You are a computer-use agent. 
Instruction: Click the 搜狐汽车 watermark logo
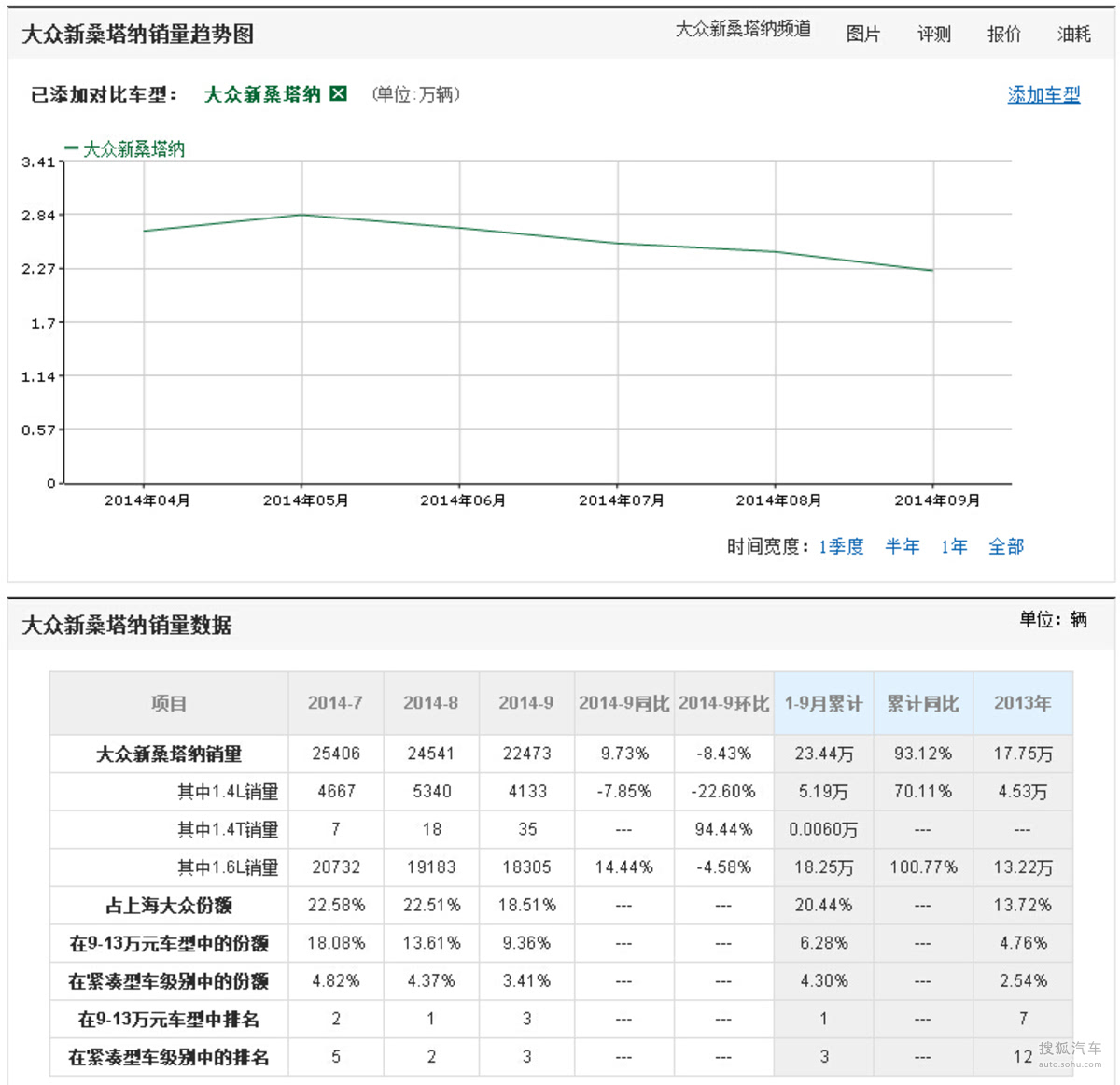click(1070, 1053)
